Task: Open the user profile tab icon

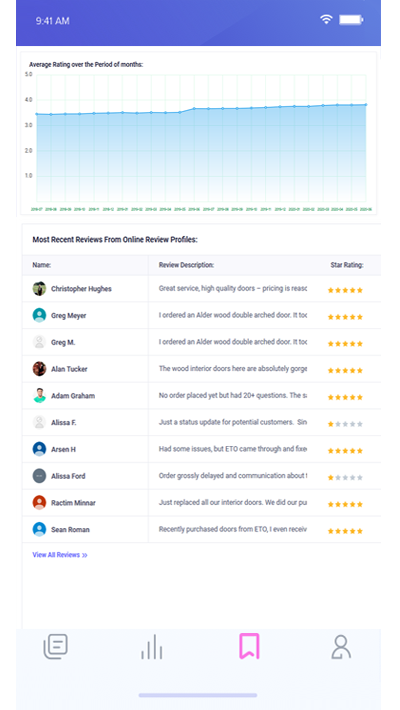Action: [341, 647]
